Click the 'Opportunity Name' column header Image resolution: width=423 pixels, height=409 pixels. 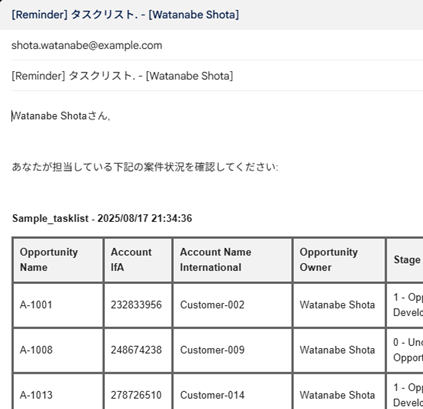(58, 260)
